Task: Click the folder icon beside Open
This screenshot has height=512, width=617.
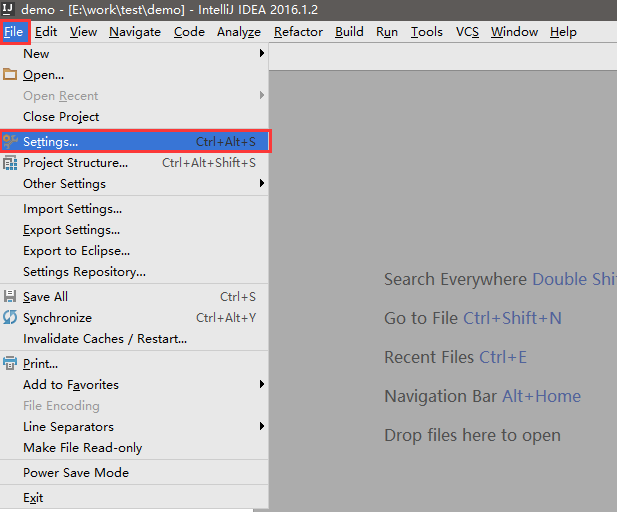Action: point(10,75)
